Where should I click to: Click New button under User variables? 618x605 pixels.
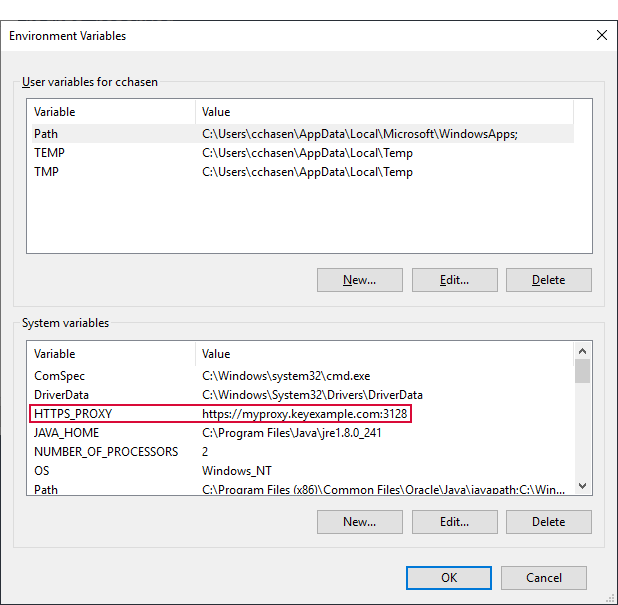359,280
